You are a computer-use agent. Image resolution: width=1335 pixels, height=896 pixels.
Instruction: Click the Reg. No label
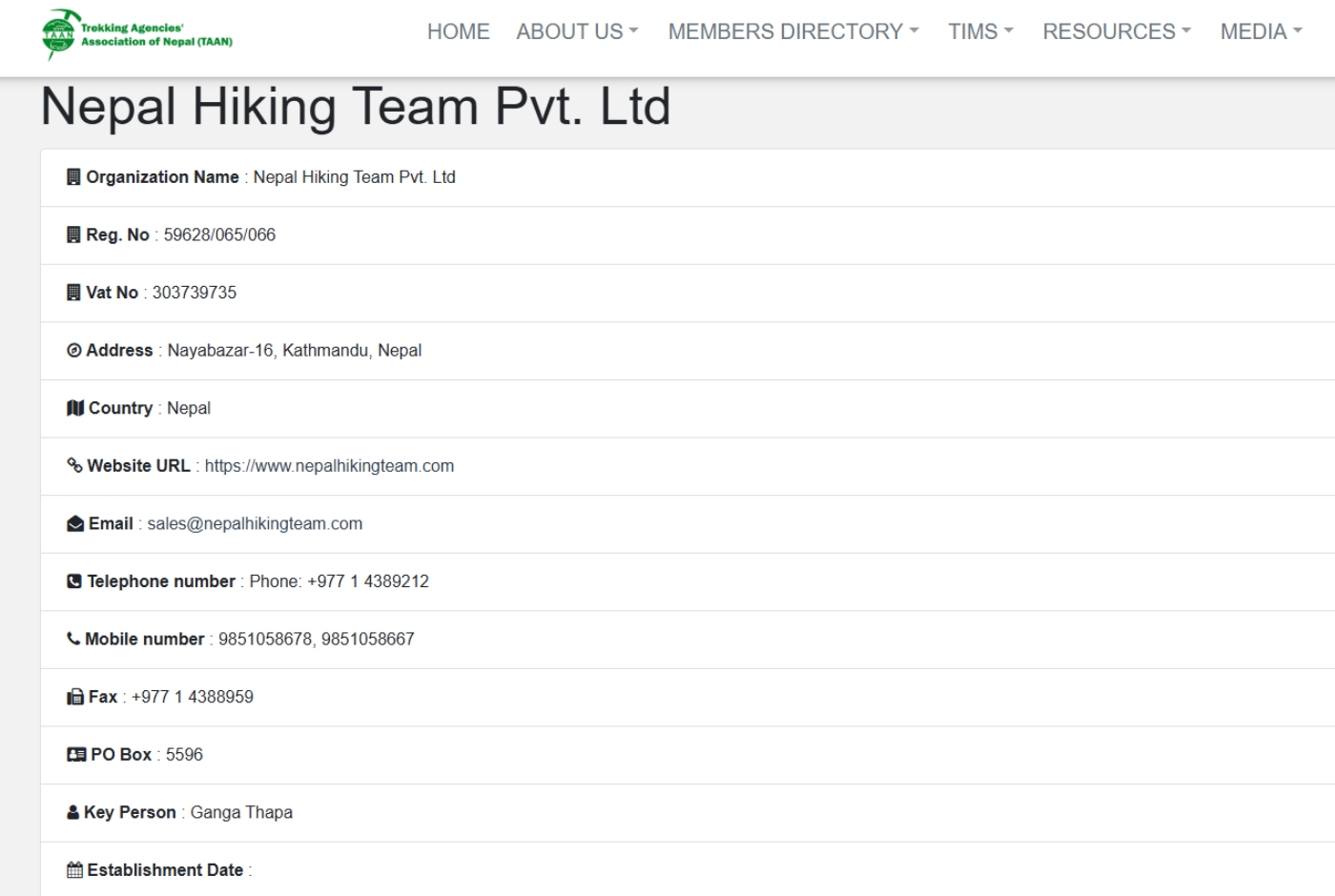pyautogui.click(x=117, y=234)
